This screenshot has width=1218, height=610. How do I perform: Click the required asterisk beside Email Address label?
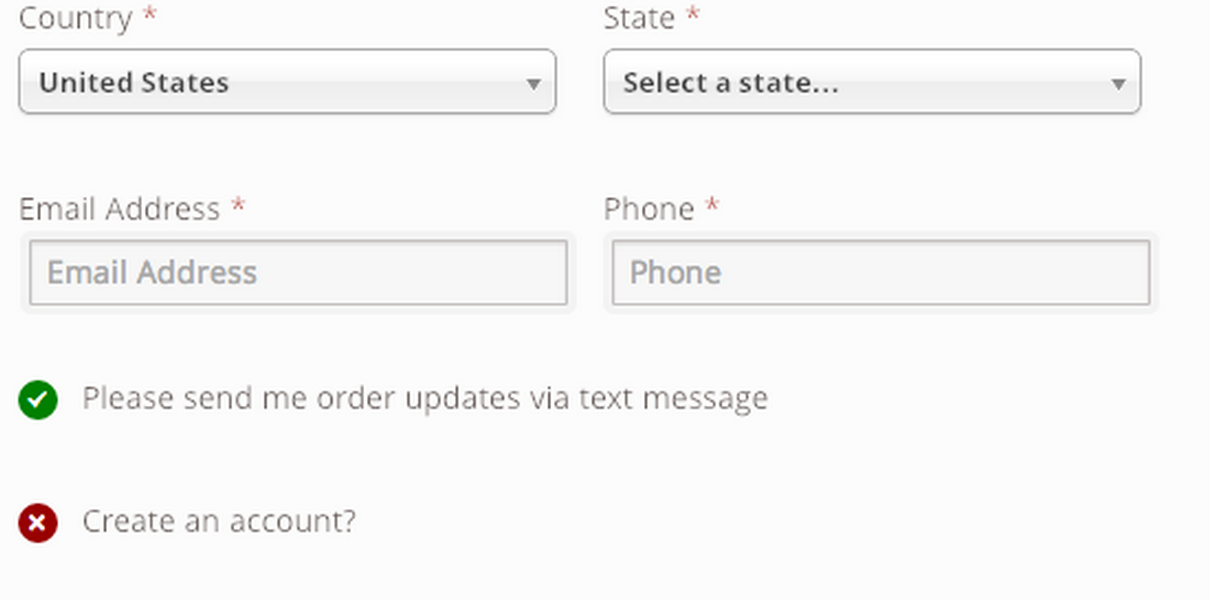(x=238, y=207)
